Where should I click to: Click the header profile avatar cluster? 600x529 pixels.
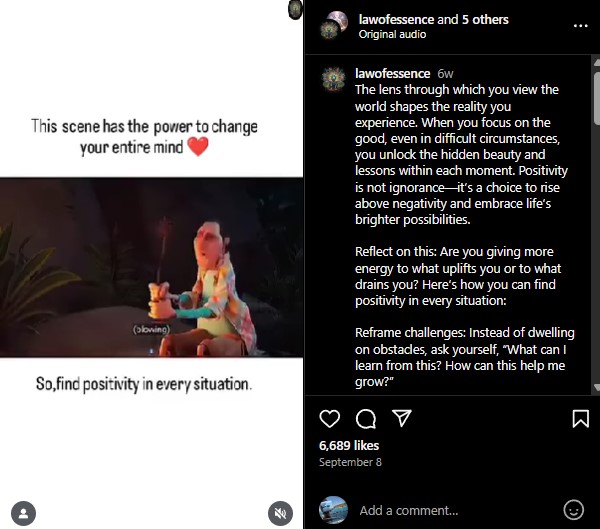click(334, 25)
